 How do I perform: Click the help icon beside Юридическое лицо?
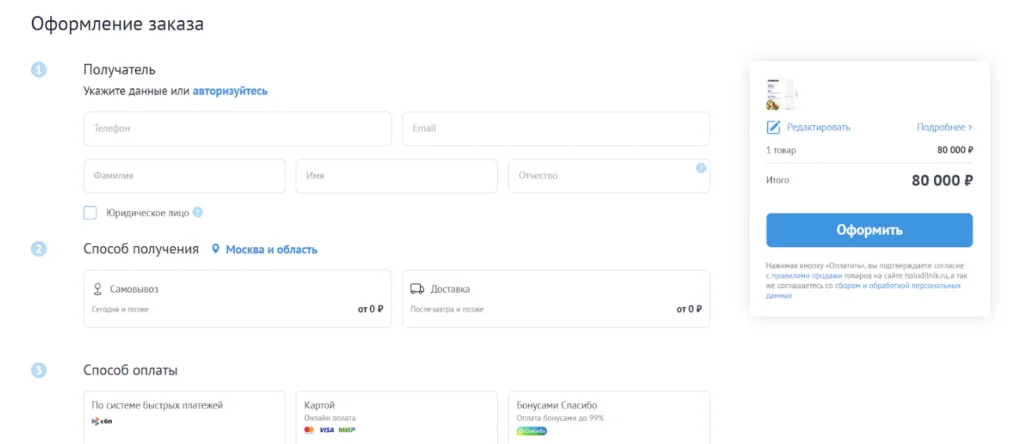pyautogui.click(x=198, y=212)
